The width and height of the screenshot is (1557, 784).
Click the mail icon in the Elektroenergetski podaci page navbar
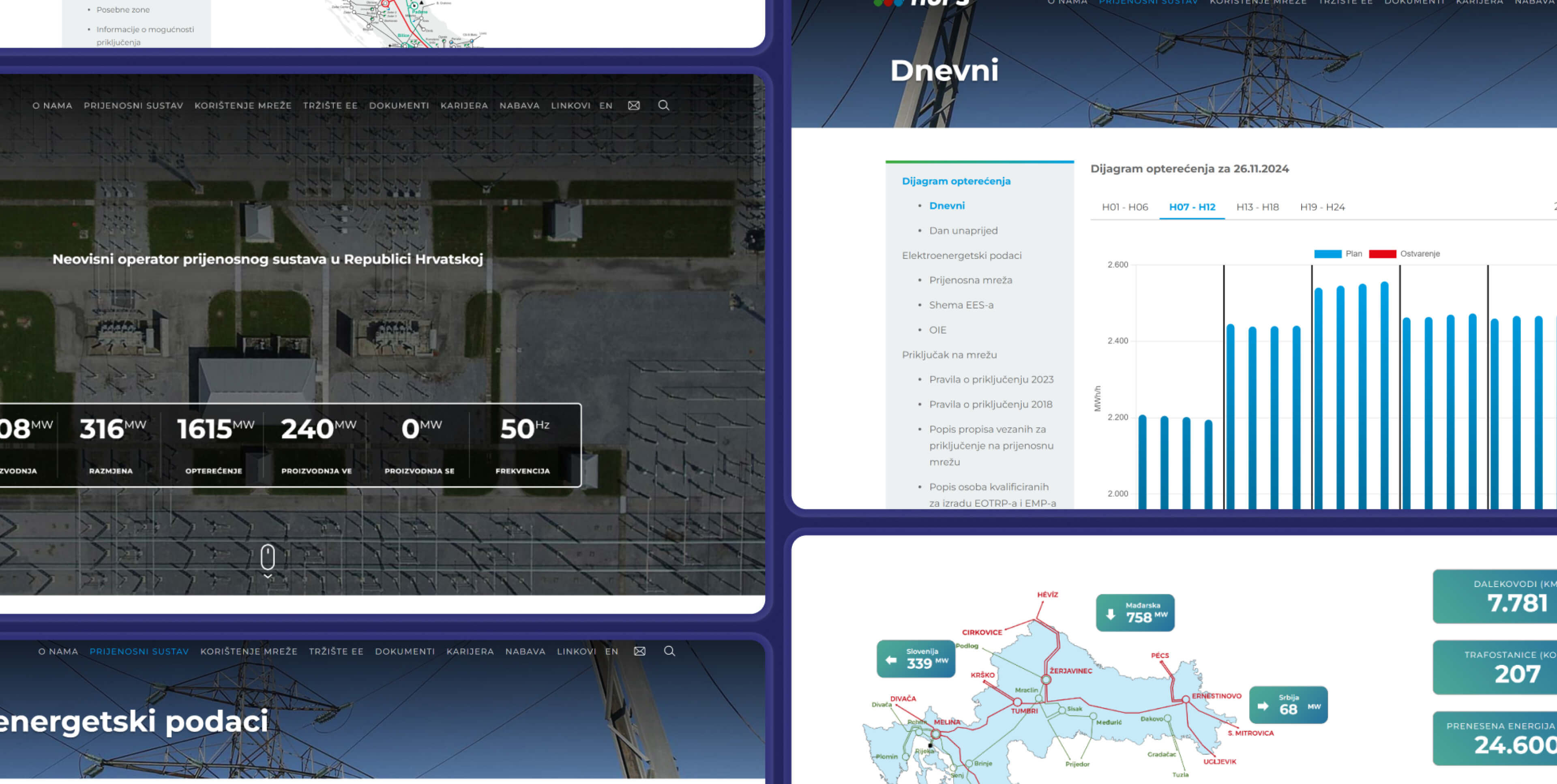(x=639, y=651)
